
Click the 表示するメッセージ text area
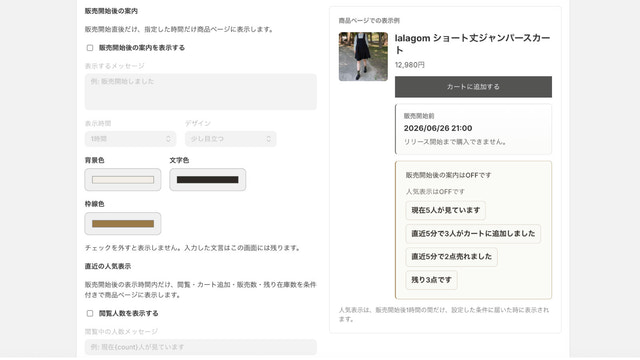[x=200, y=92]
